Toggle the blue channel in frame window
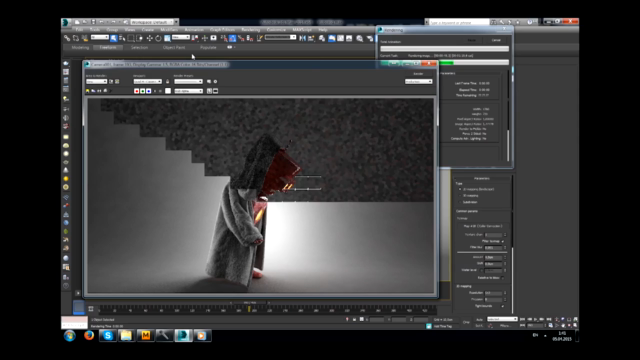 coord(149,91)
